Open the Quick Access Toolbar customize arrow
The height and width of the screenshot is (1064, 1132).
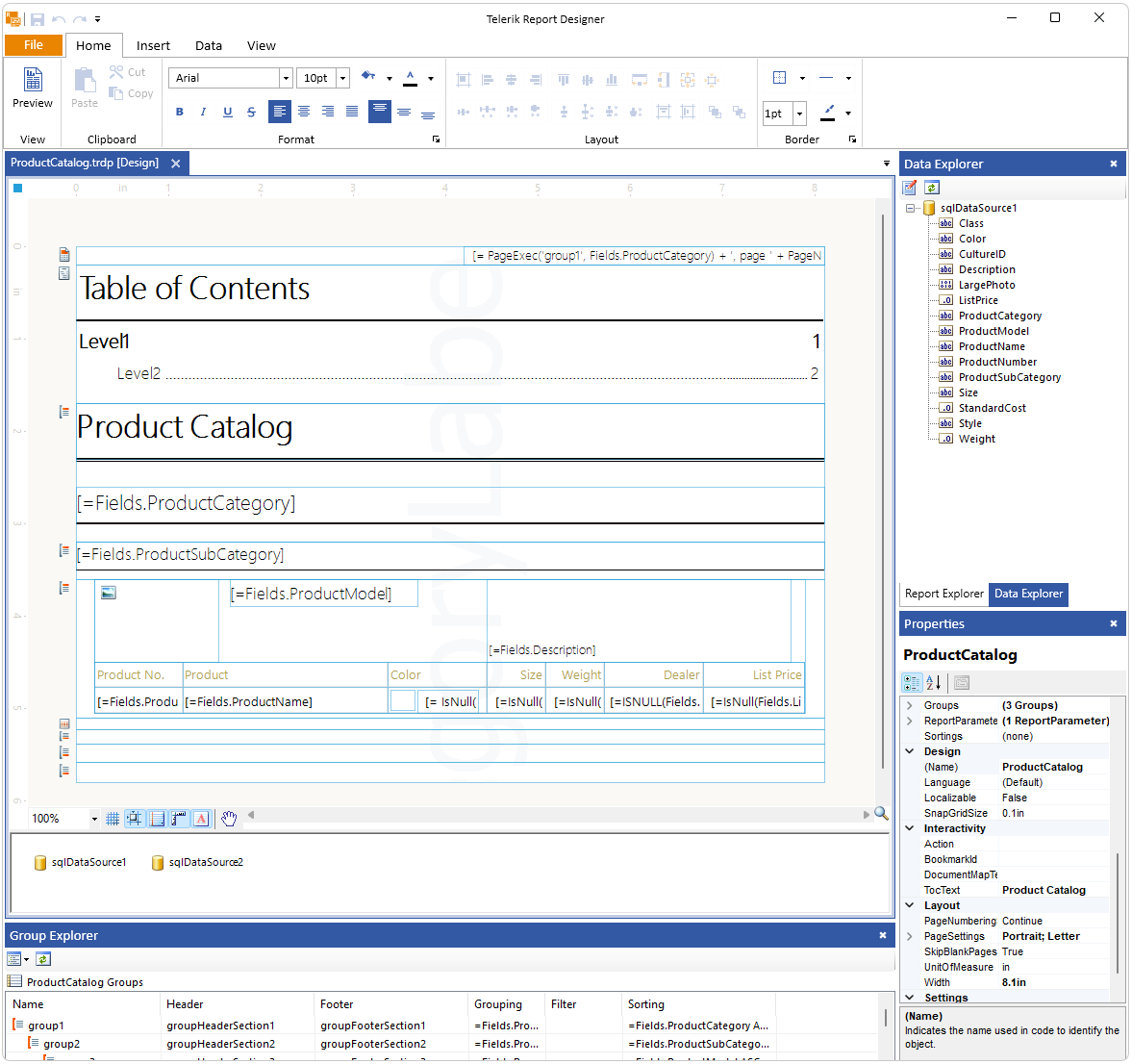pos(97,19)
